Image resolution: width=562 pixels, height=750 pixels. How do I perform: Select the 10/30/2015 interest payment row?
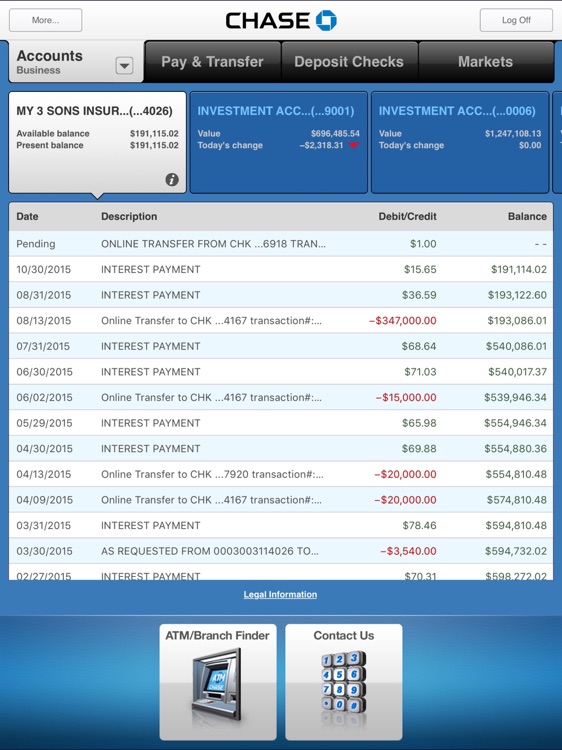tap(281, 269)
